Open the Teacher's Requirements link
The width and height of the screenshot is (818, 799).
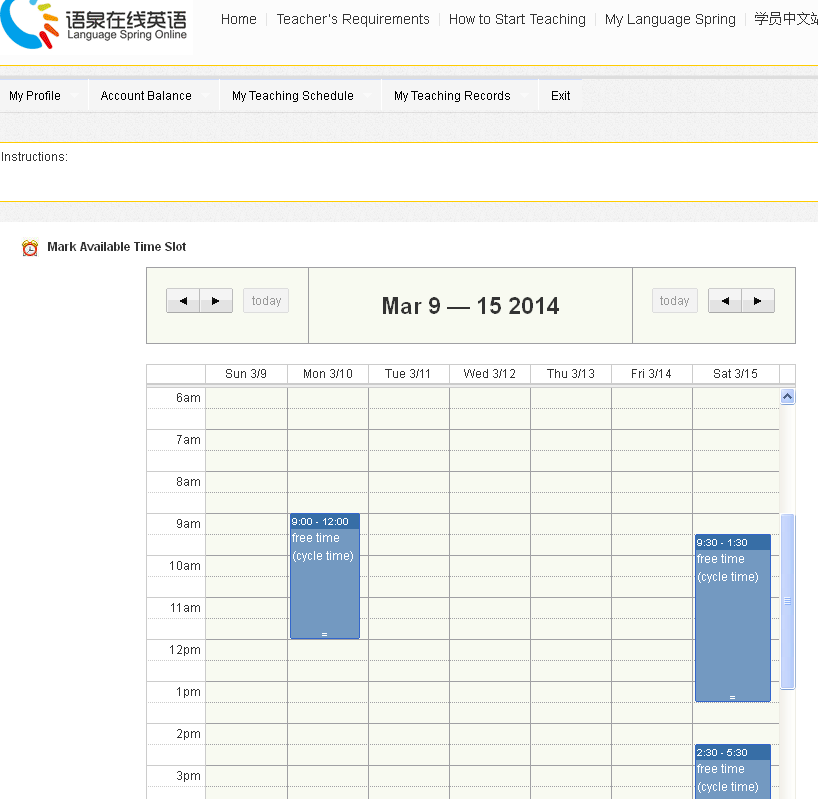tap(353, 19)
